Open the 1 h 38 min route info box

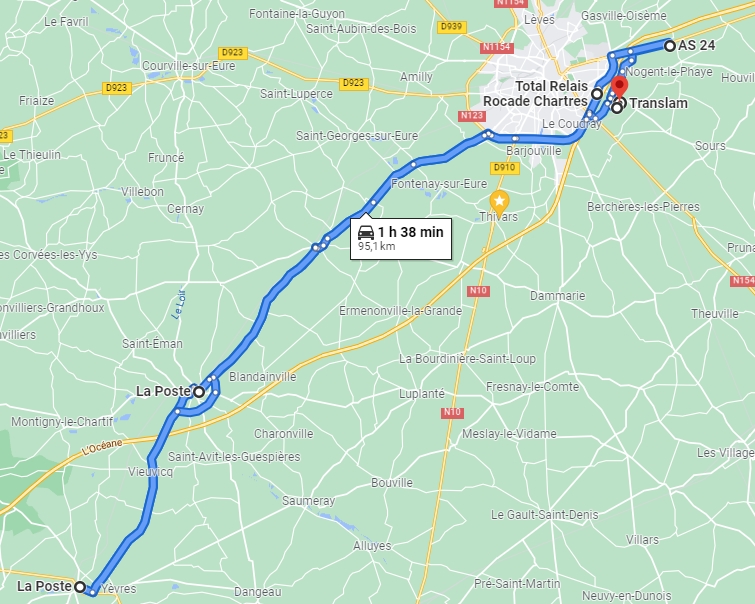tap(401, 238)
